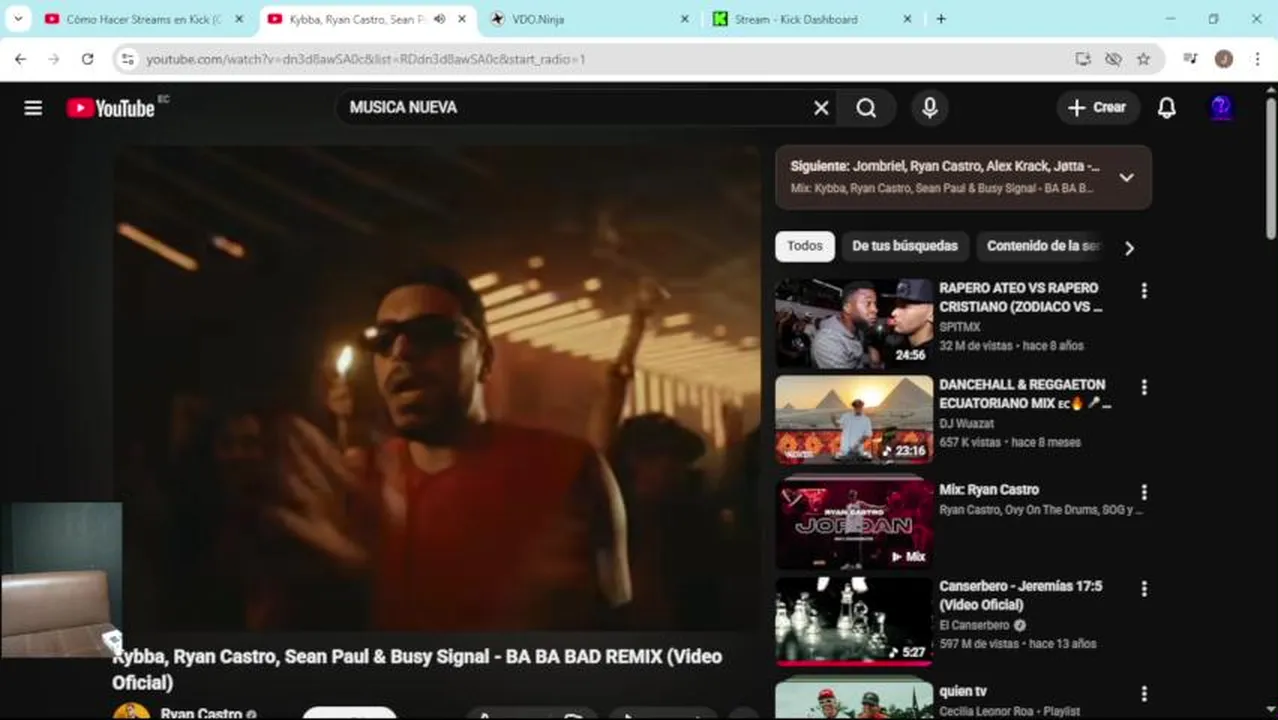Open the pyramids DJ mix thumbnail 23:16

854,420
